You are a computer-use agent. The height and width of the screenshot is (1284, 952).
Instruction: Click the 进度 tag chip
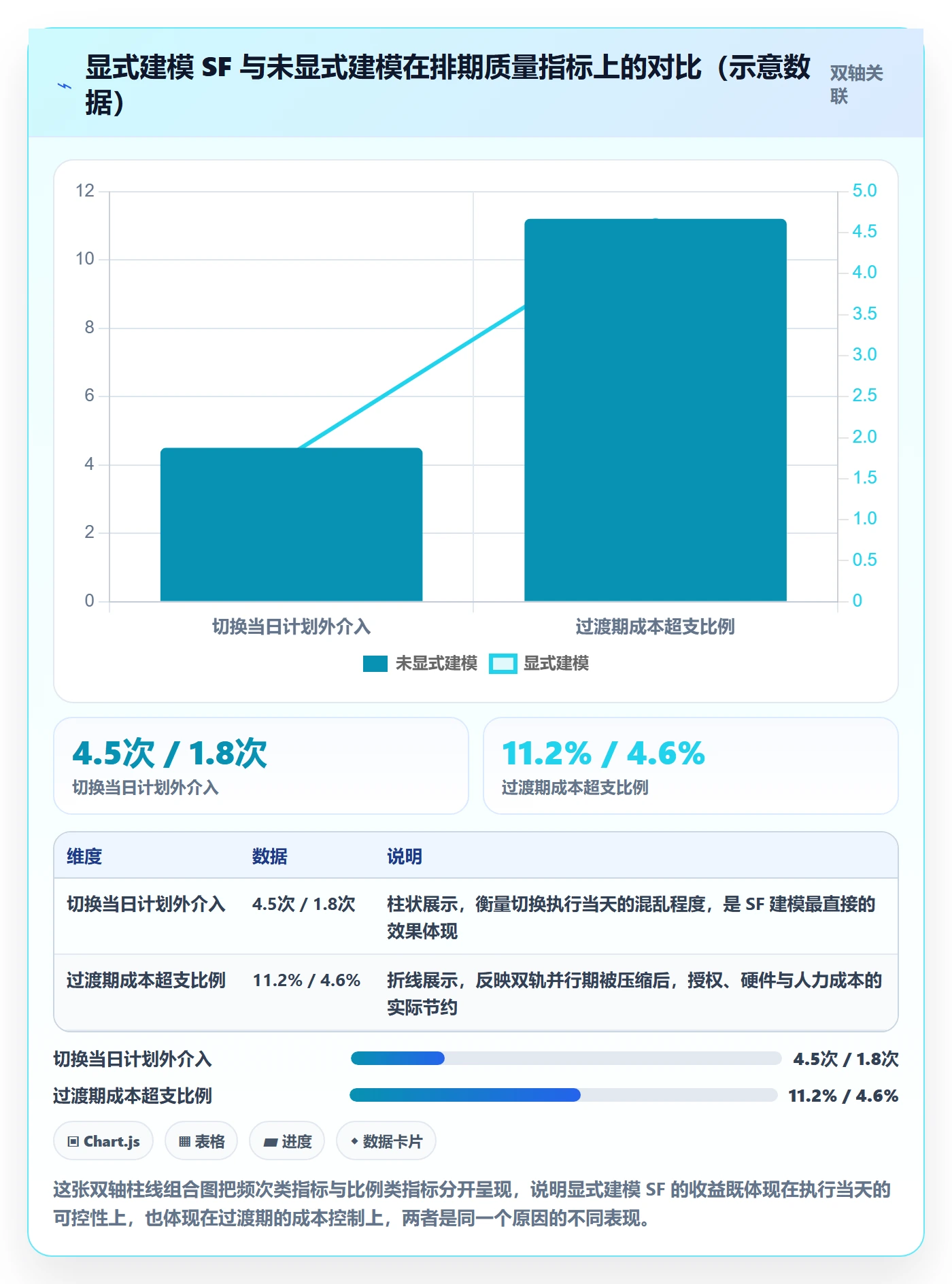(x=287, y=1141)
